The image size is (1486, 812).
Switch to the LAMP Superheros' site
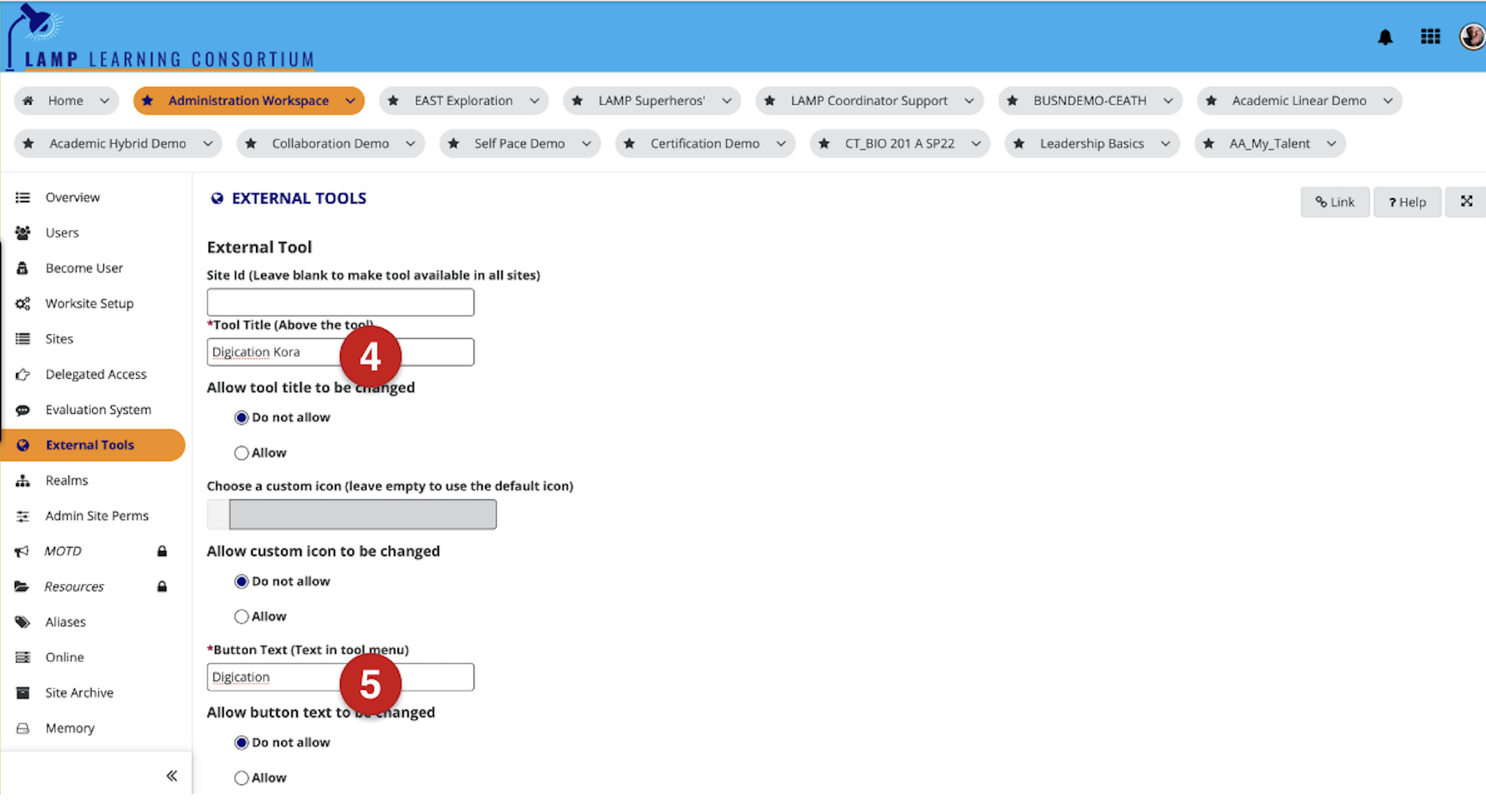coord(651,100)
